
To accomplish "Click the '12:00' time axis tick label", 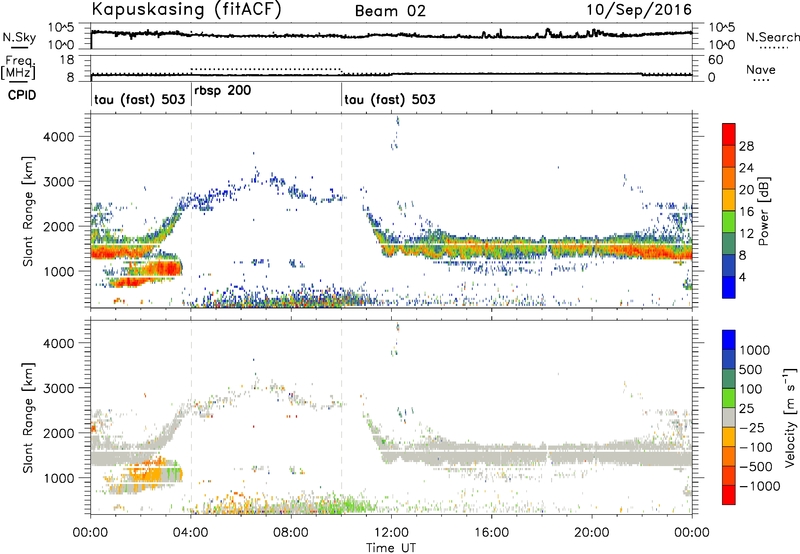I will tap(391, 533).
